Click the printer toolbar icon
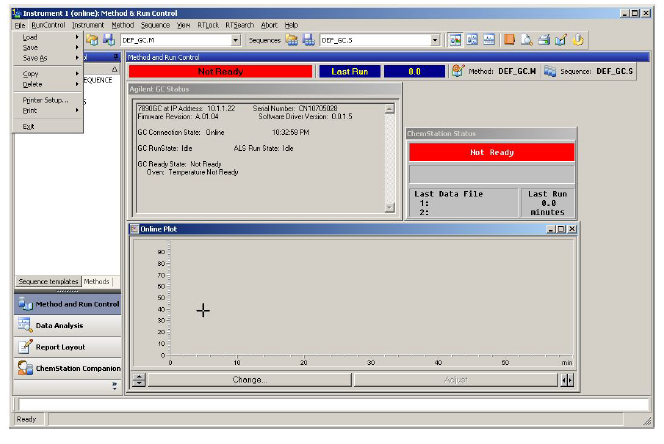The height and width of the screenshot is (444, 664). [544, 40]
